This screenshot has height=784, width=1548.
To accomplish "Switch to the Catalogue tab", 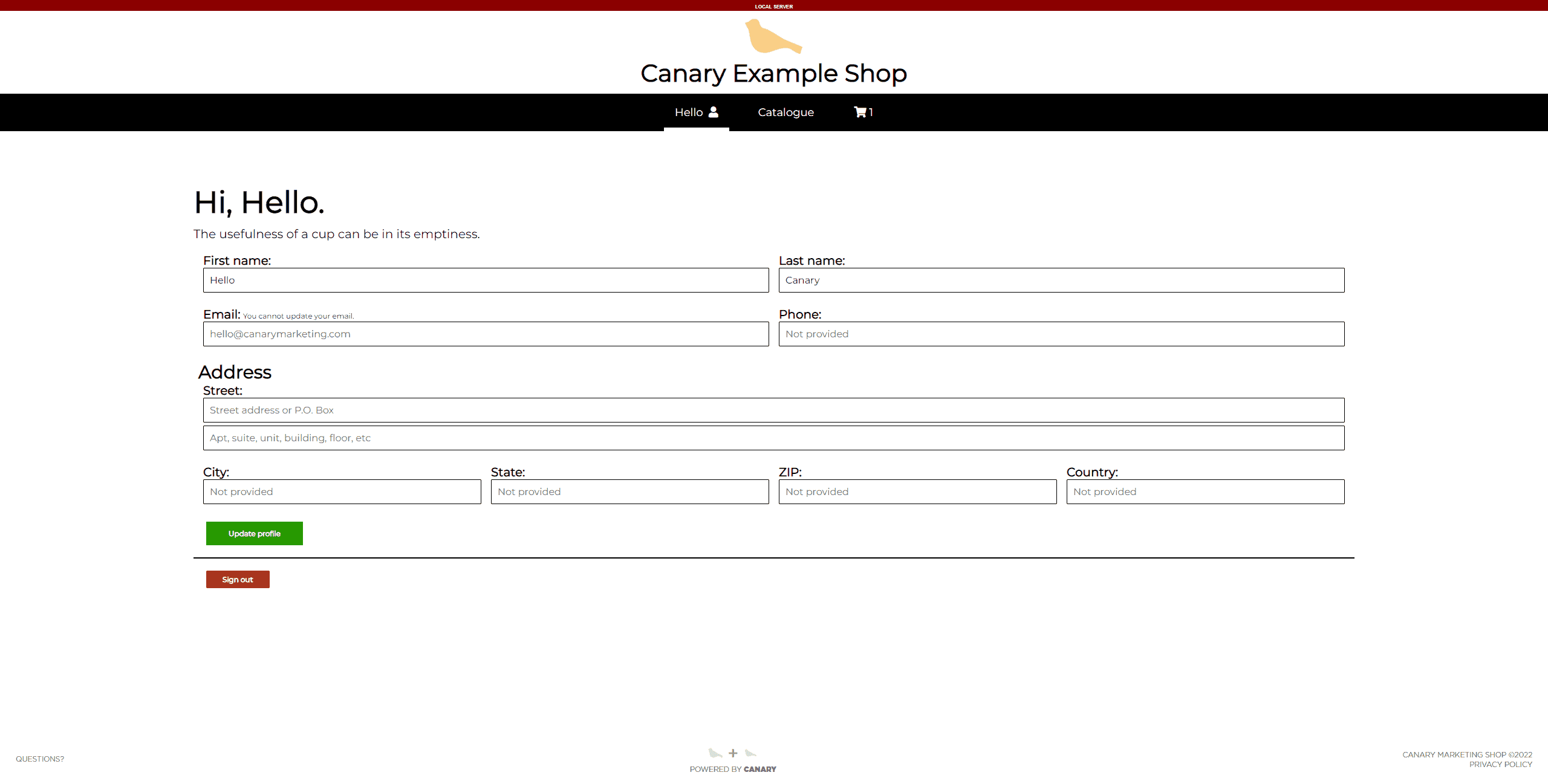I will pos(785,112).
